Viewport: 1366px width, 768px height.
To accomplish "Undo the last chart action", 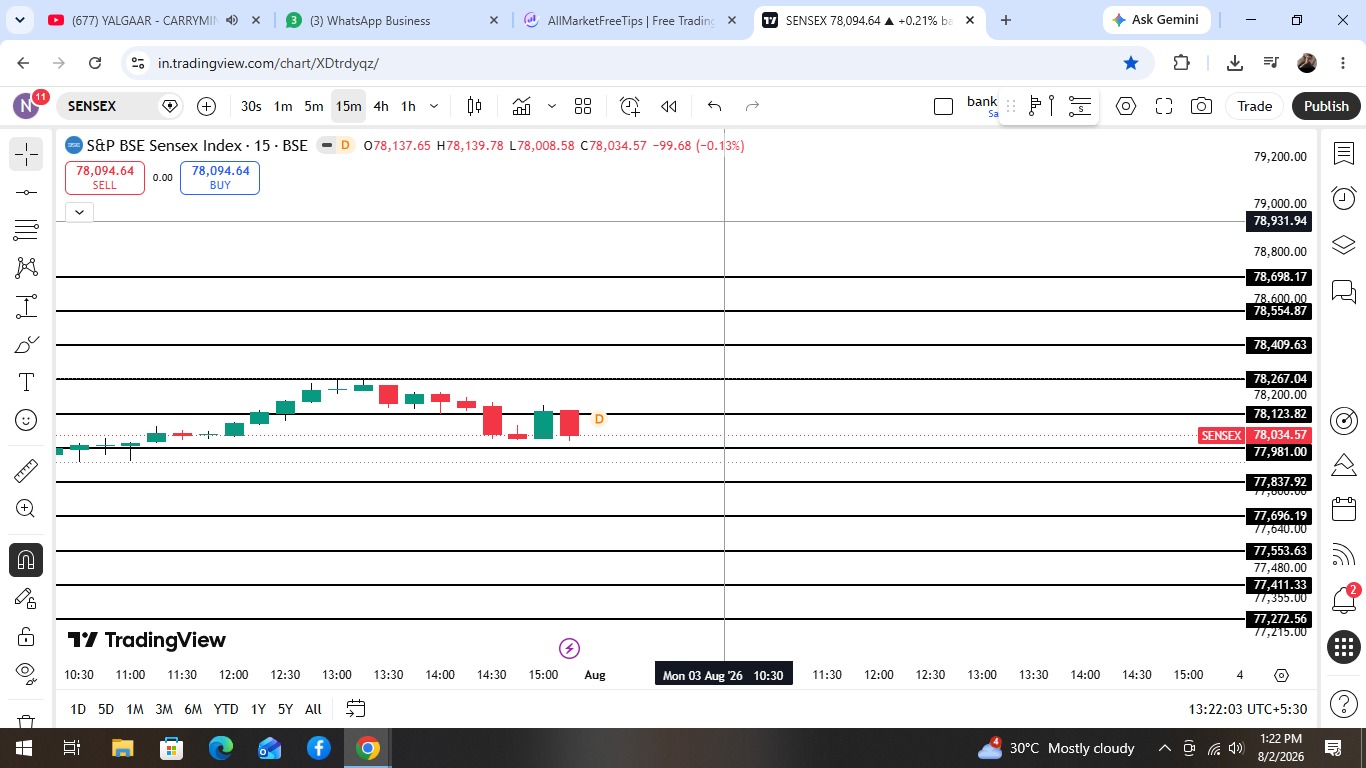I will 714,106.
